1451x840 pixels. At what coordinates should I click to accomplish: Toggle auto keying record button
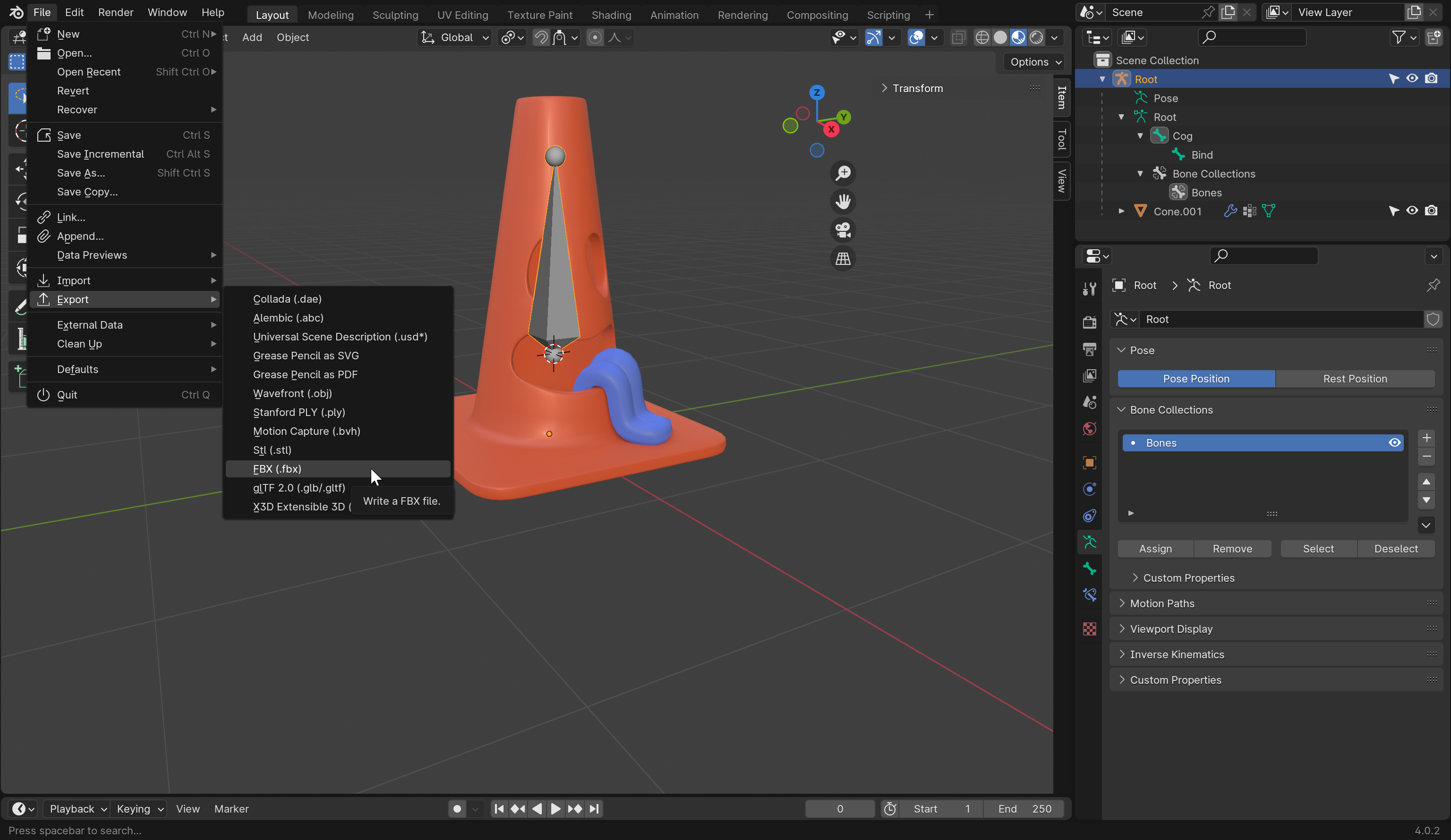click(457, 809)
